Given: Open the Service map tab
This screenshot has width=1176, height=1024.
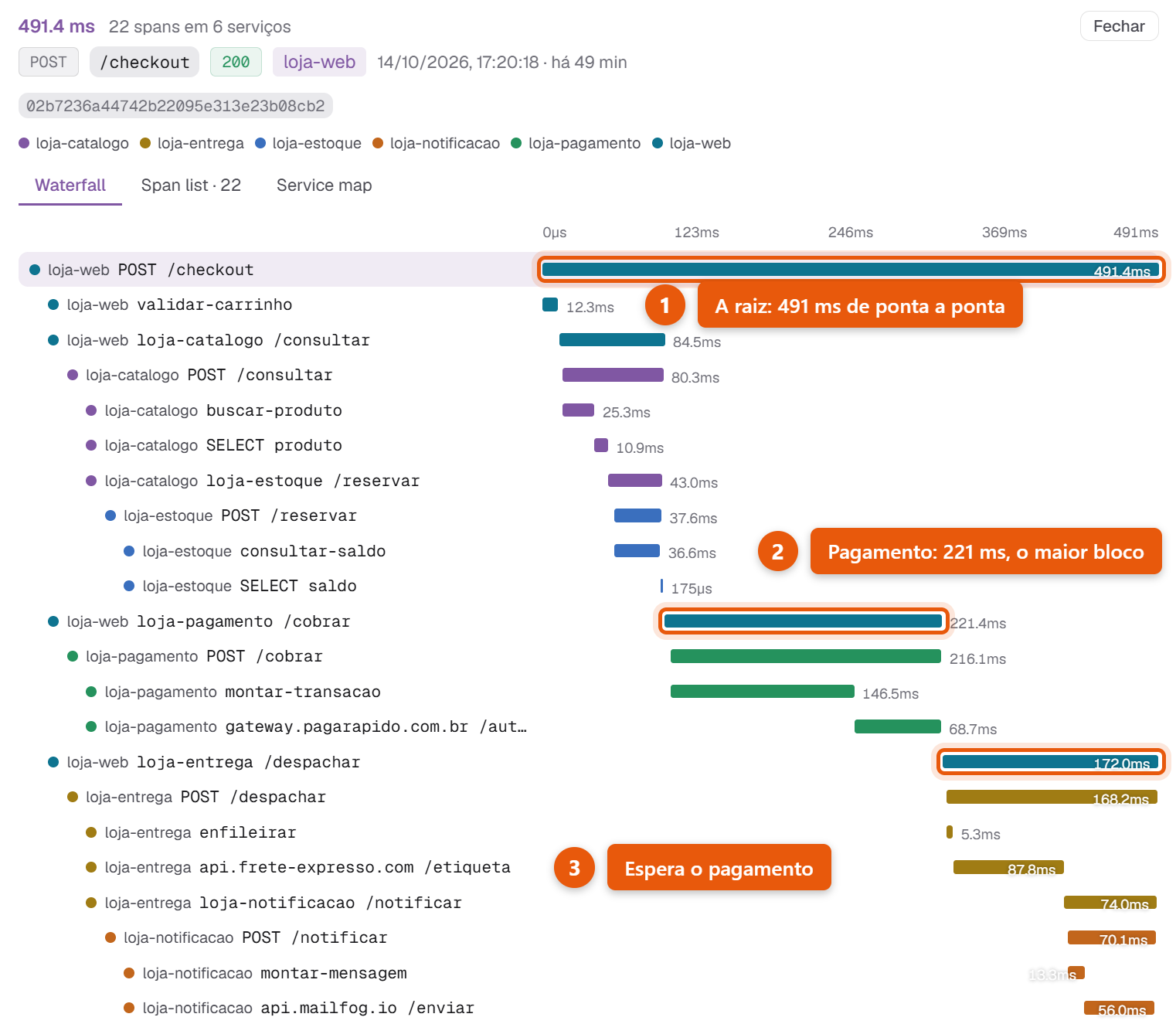Looking at the screenshot, I should click(324, 185).
